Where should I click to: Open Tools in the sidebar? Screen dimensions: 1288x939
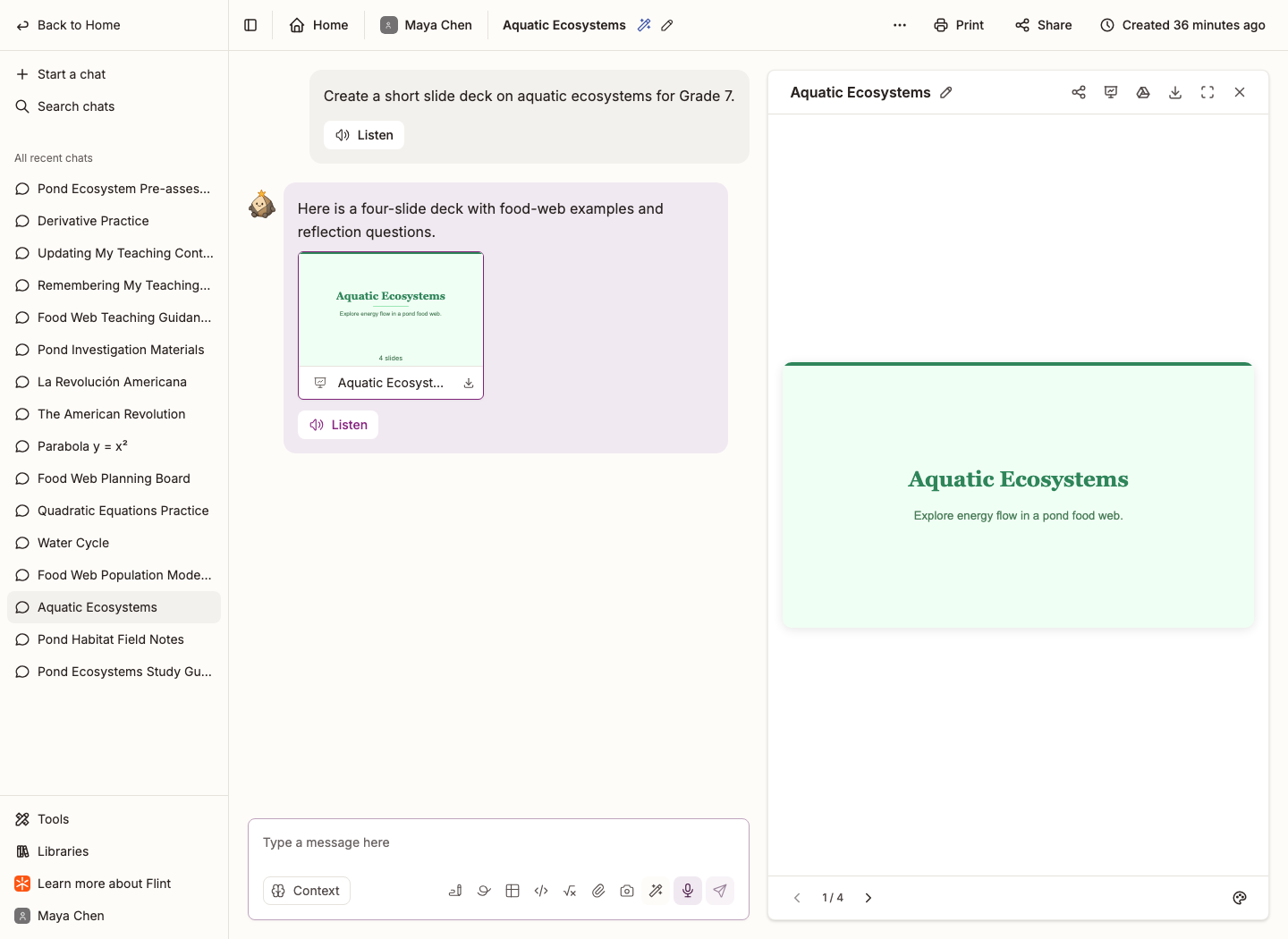[114, 819]
